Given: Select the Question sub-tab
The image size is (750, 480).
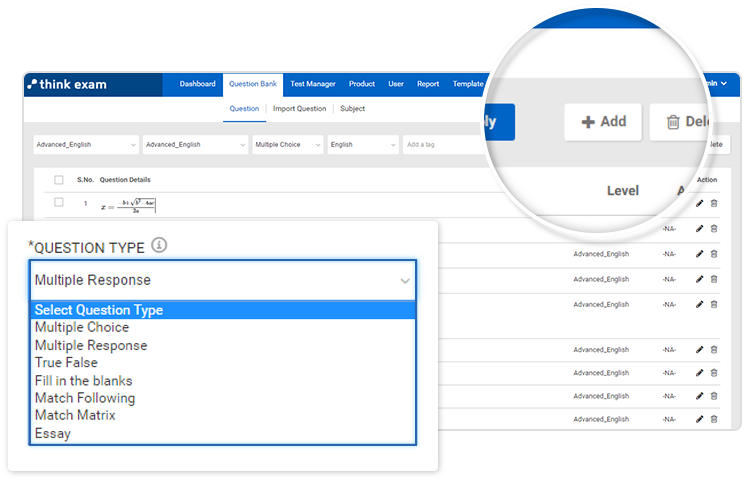Looking at the screenshot, I should point(244,109).
